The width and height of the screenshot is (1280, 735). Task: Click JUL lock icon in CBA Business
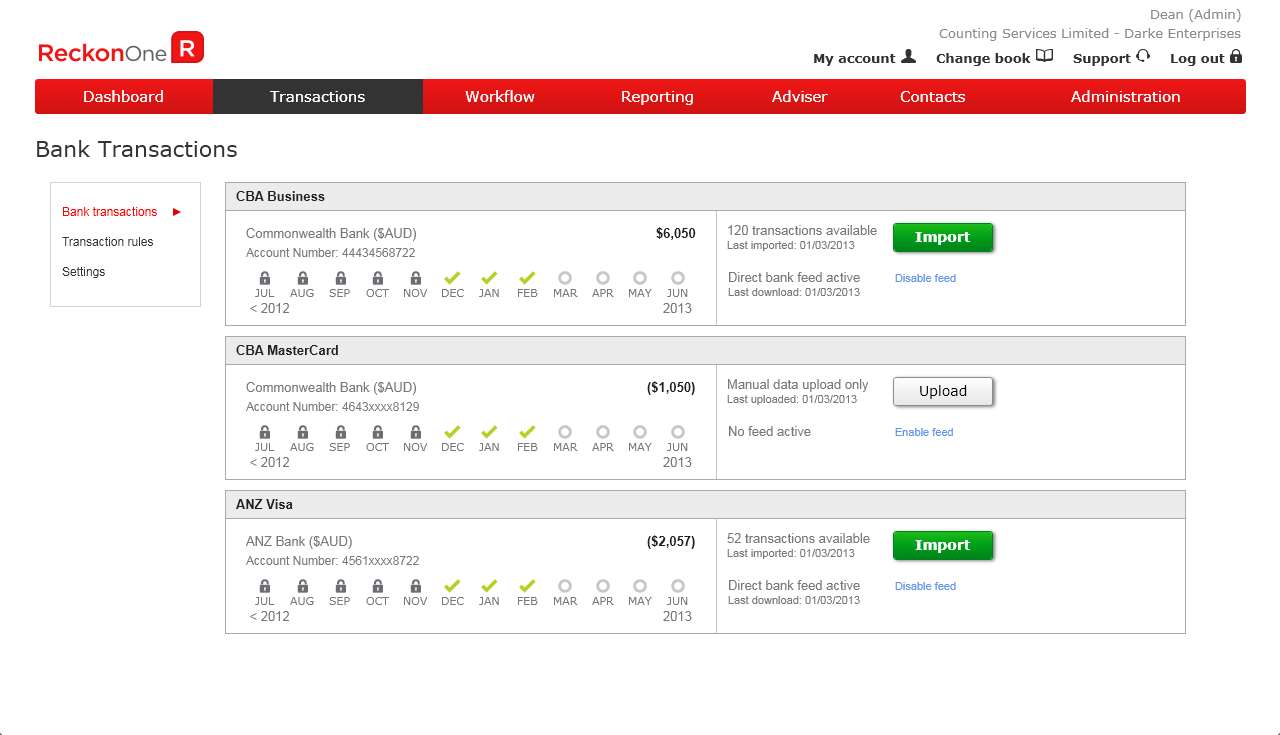coord(265,278)
